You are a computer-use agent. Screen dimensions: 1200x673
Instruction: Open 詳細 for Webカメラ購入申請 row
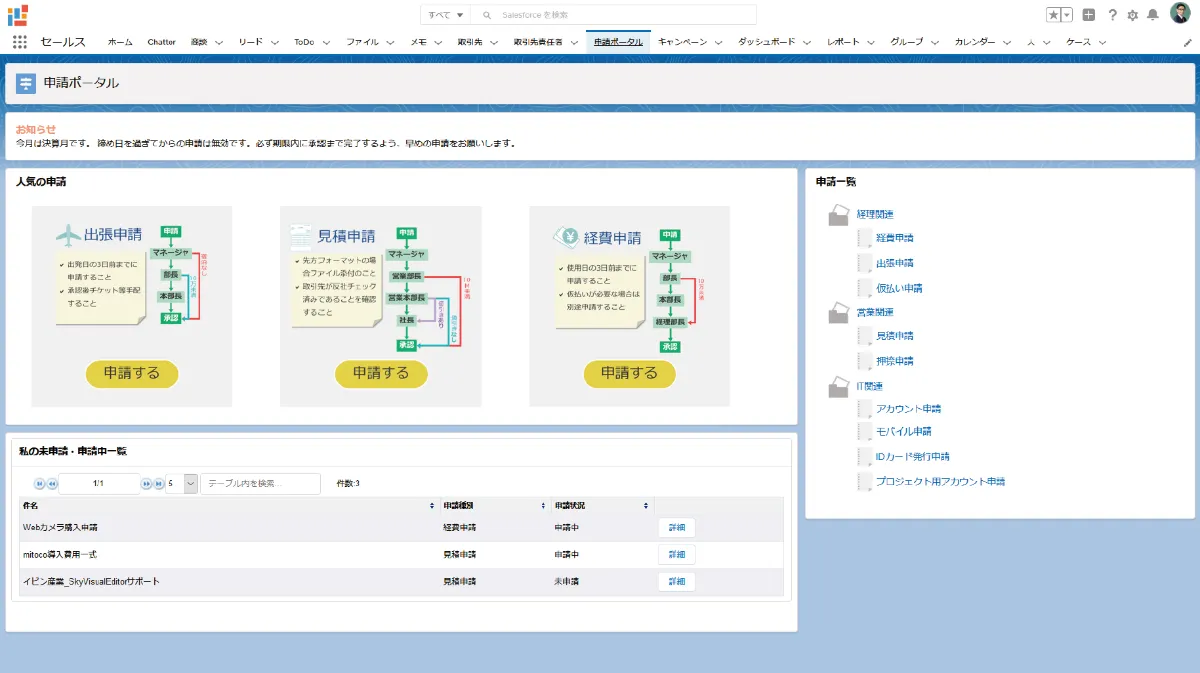676,528
